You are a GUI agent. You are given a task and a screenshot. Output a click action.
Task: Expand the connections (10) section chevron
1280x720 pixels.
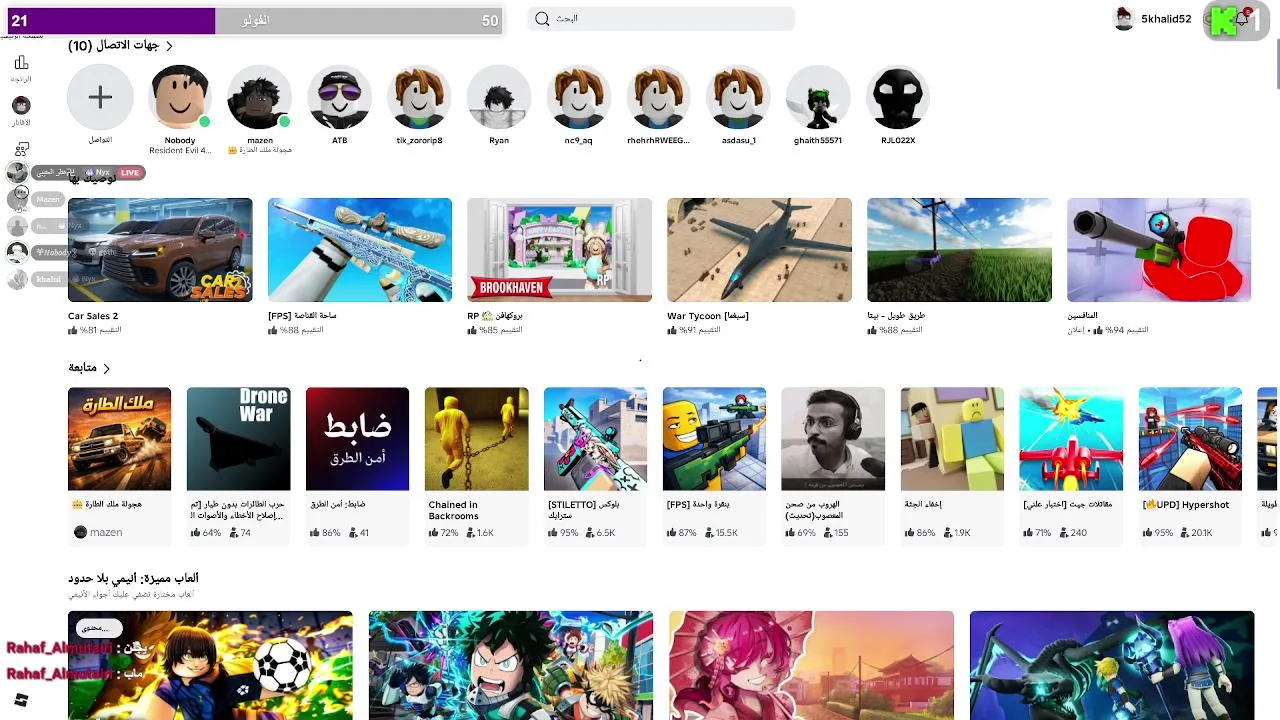click(x=169, y=46)
